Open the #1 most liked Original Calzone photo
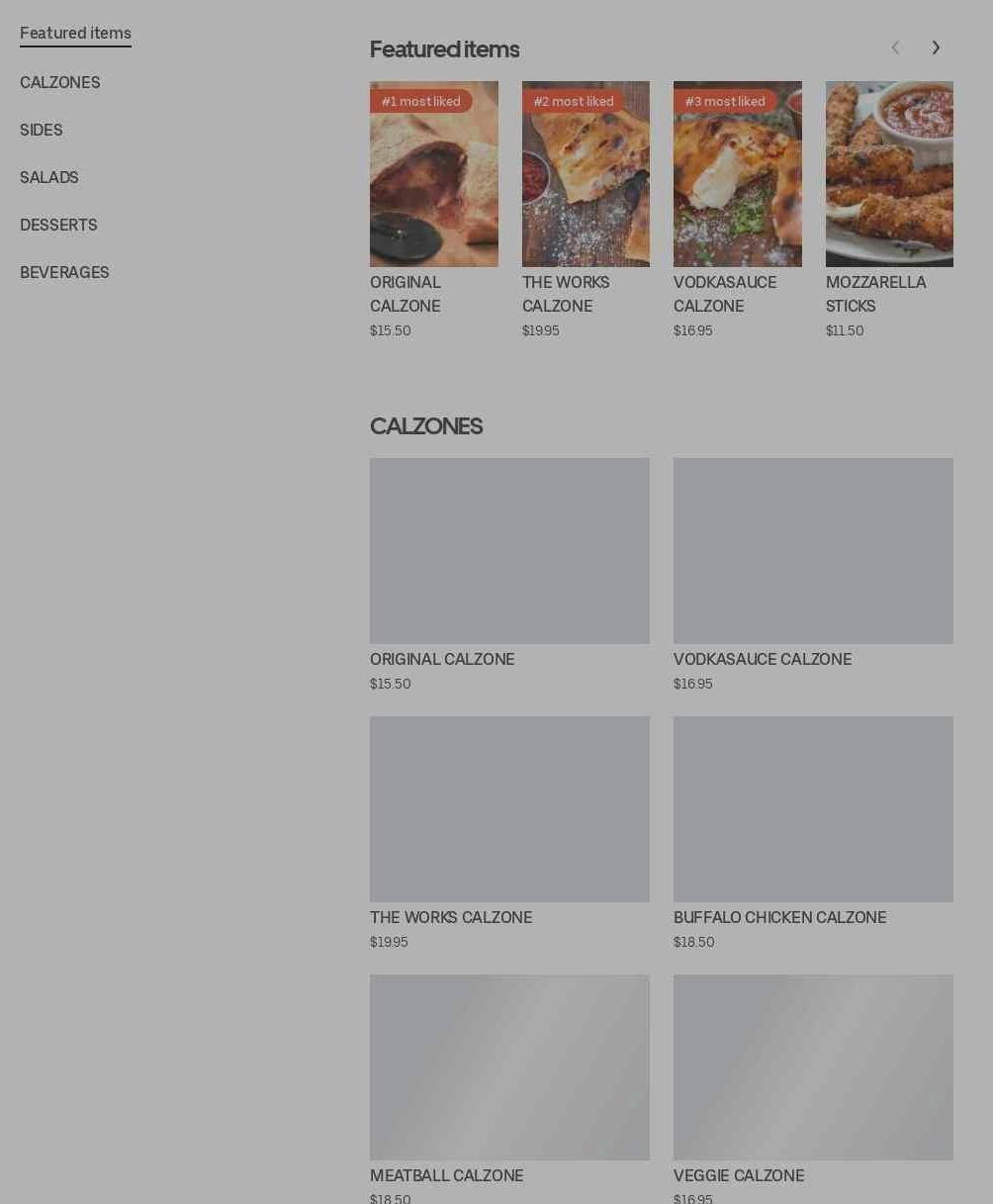 tap(434, 174)
